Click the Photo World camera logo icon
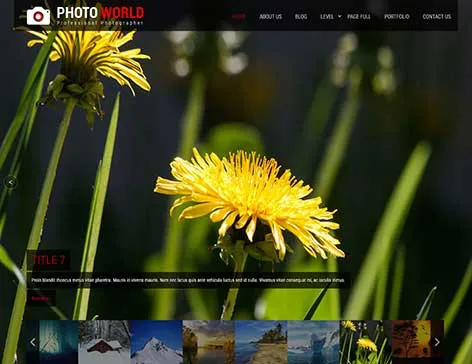The width and height of the screenshot is (472, 364). (38, 16)
